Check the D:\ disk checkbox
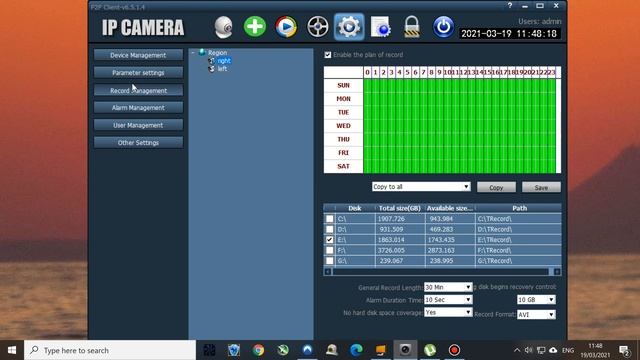Image resolution: width=640 pixels, height=360 pixels. tap(329, 229)
